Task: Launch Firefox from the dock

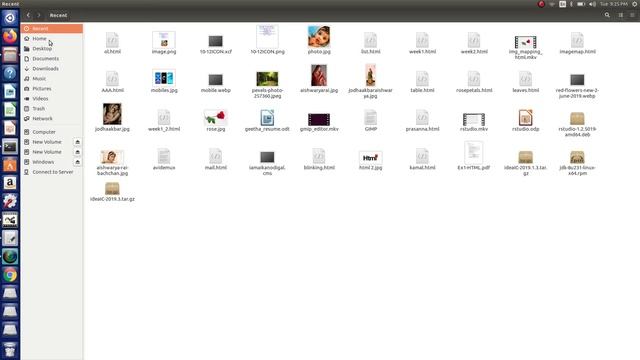Action: click(10, 36)
